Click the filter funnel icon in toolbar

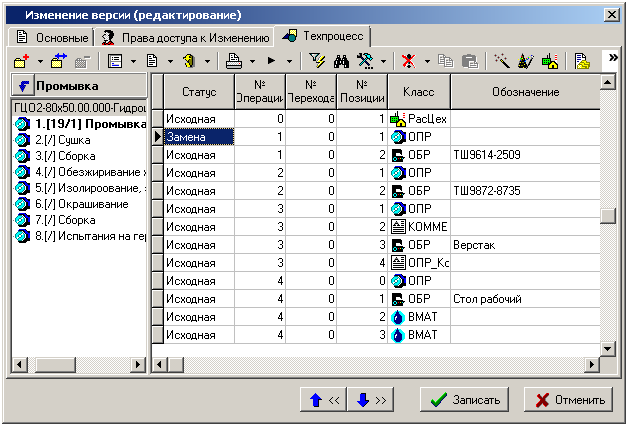click(317, 61)
